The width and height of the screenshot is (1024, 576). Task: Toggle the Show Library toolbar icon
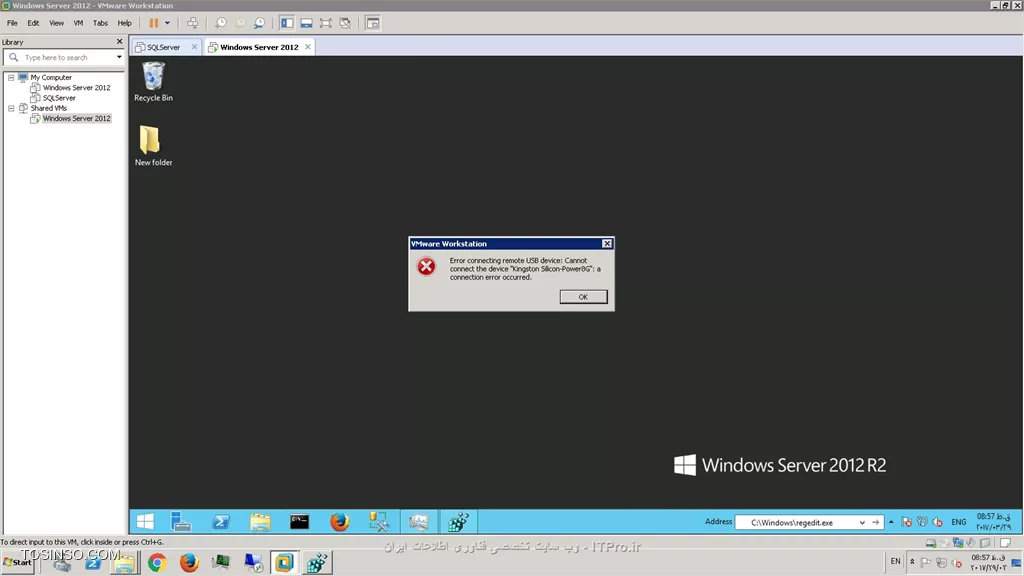click(x=287, y=23)
